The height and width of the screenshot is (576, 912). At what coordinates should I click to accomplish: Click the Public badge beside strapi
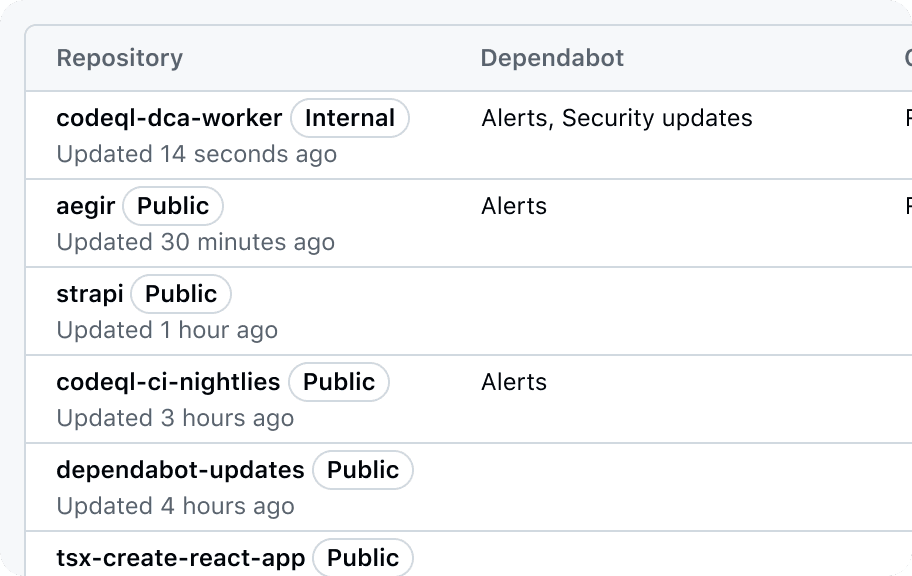pos(181,294)
